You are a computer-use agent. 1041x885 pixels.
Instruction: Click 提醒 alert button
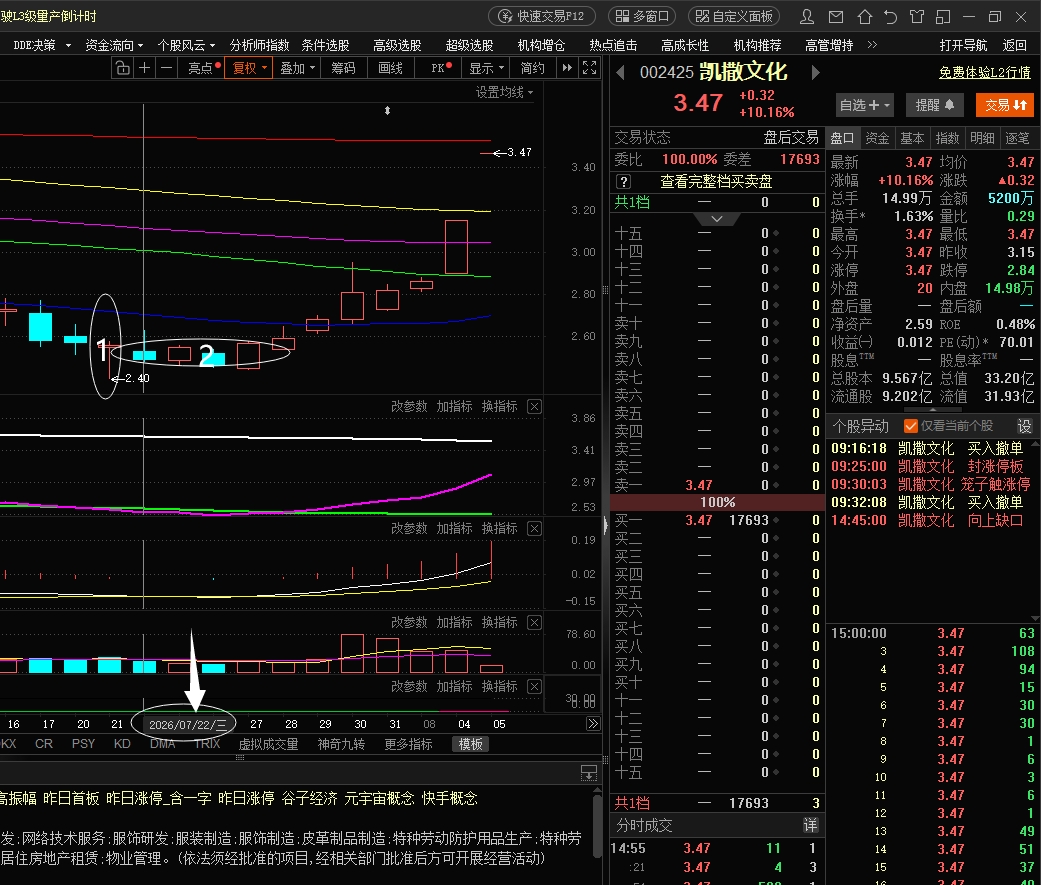(935, 105)
